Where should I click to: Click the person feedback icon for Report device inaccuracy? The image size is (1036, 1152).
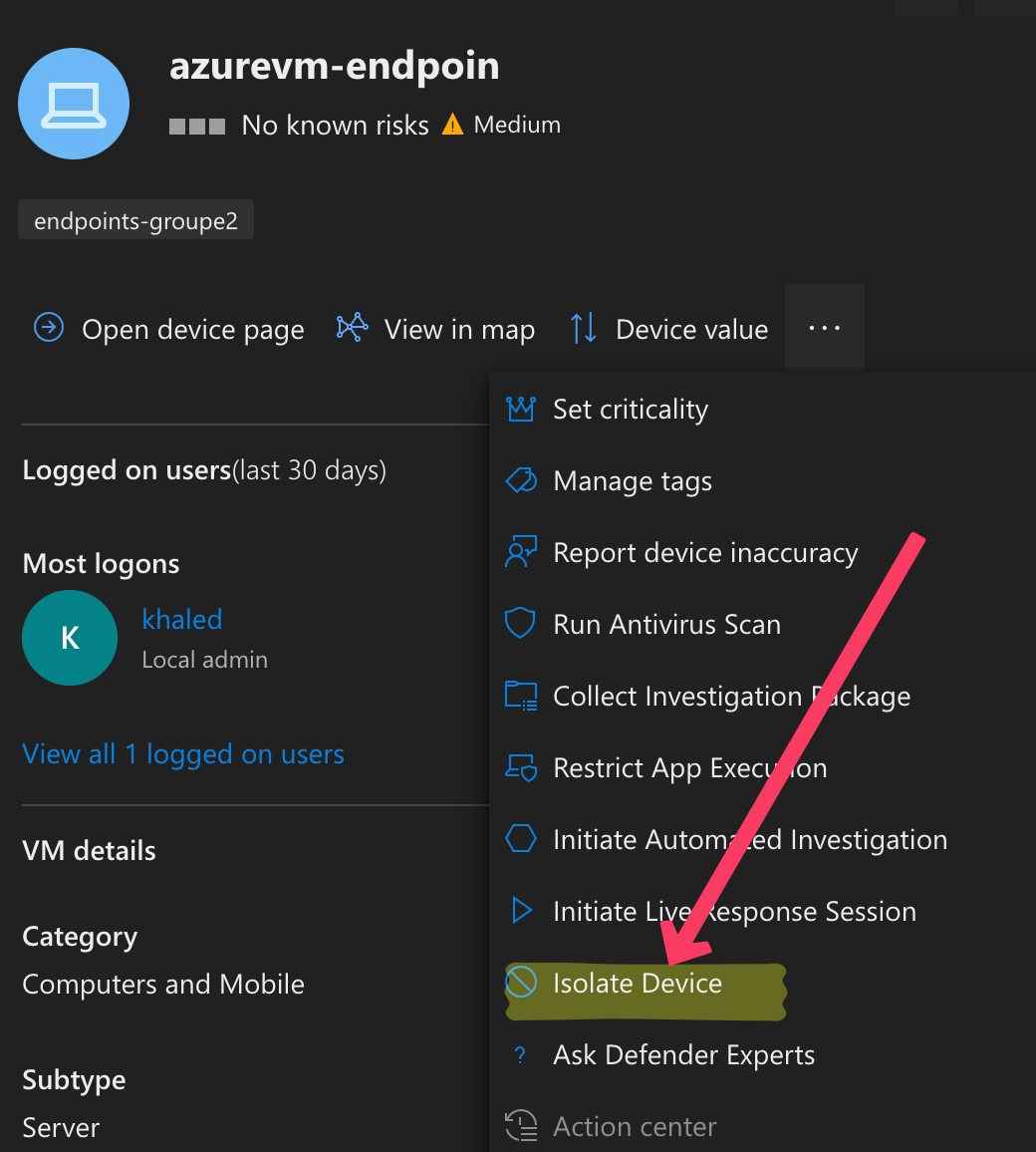coord(521,552)
